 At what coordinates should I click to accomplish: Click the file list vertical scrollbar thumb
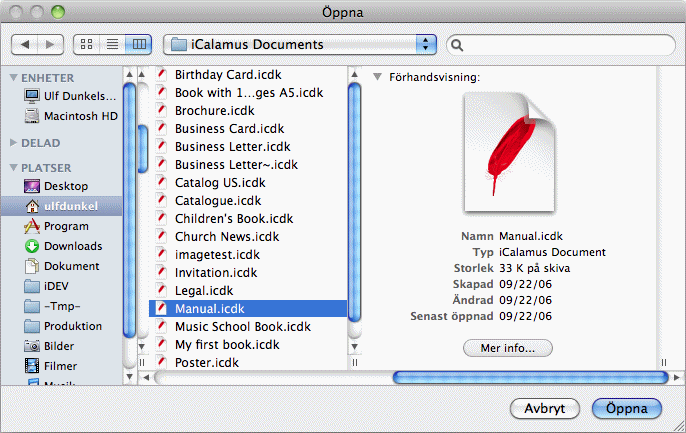[x=354, y=203]
